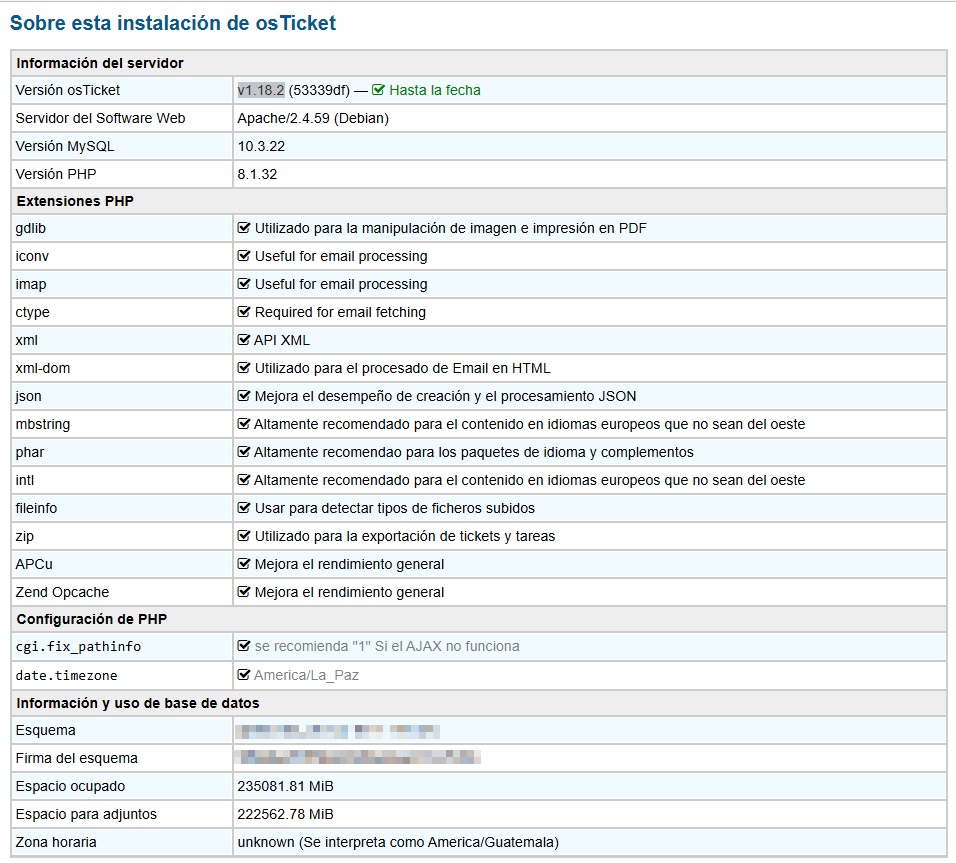956x863 pixels.
Task: Click the check icon in the APCu row
Action: click(244, 564)
